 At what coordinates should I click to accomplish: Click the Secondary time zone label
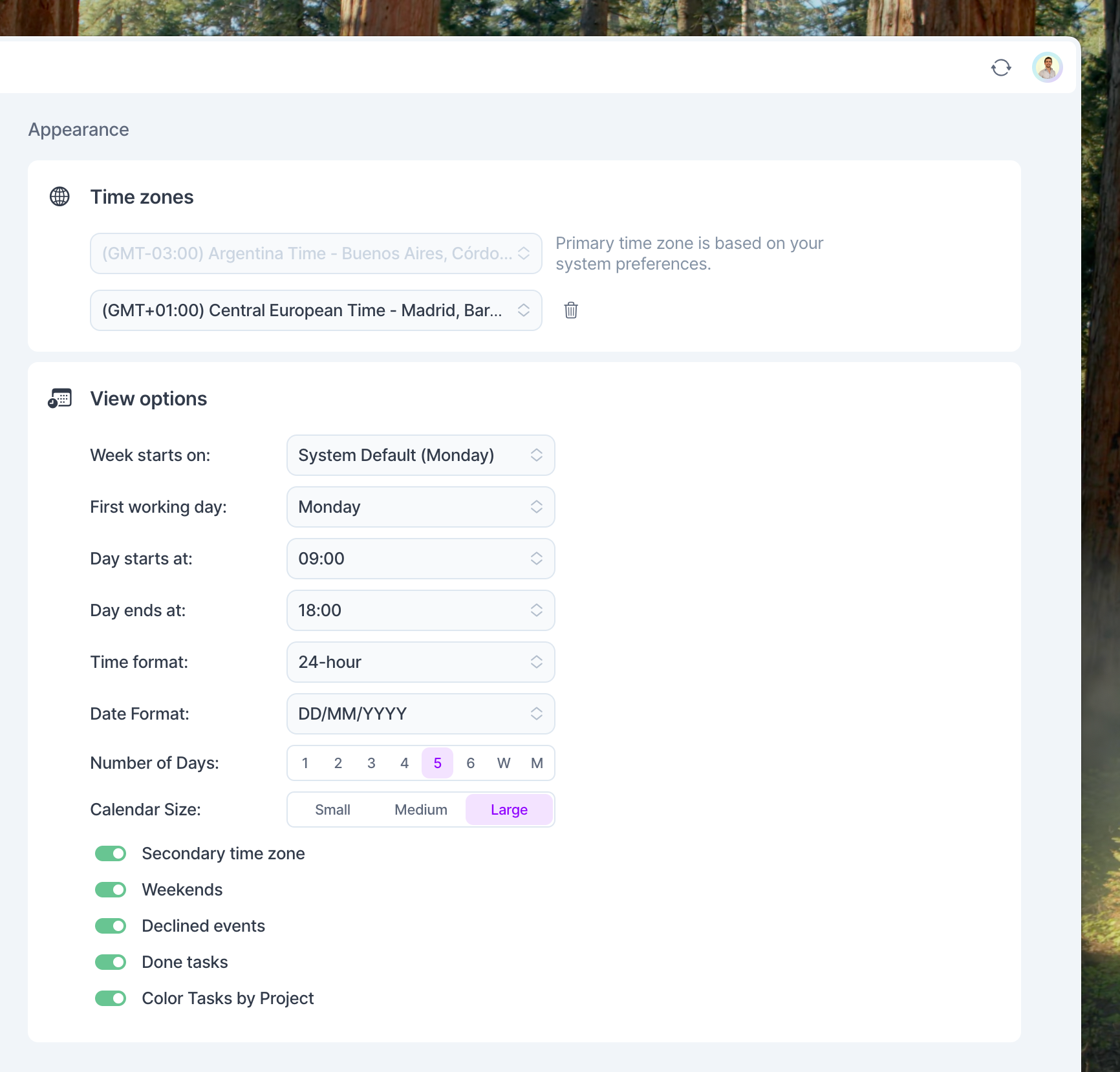coord(223,853)
